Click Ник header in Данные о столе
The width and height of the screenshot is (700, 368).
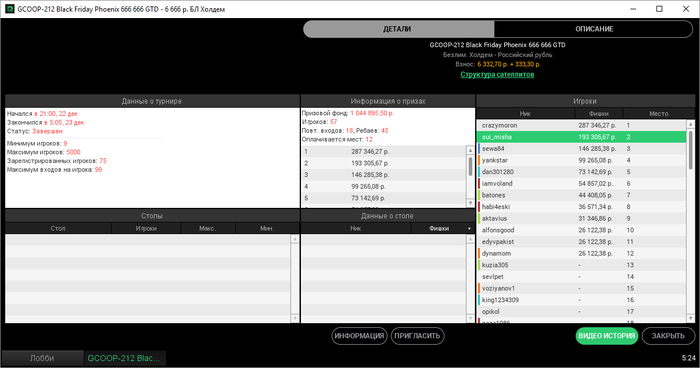point(356,228)
